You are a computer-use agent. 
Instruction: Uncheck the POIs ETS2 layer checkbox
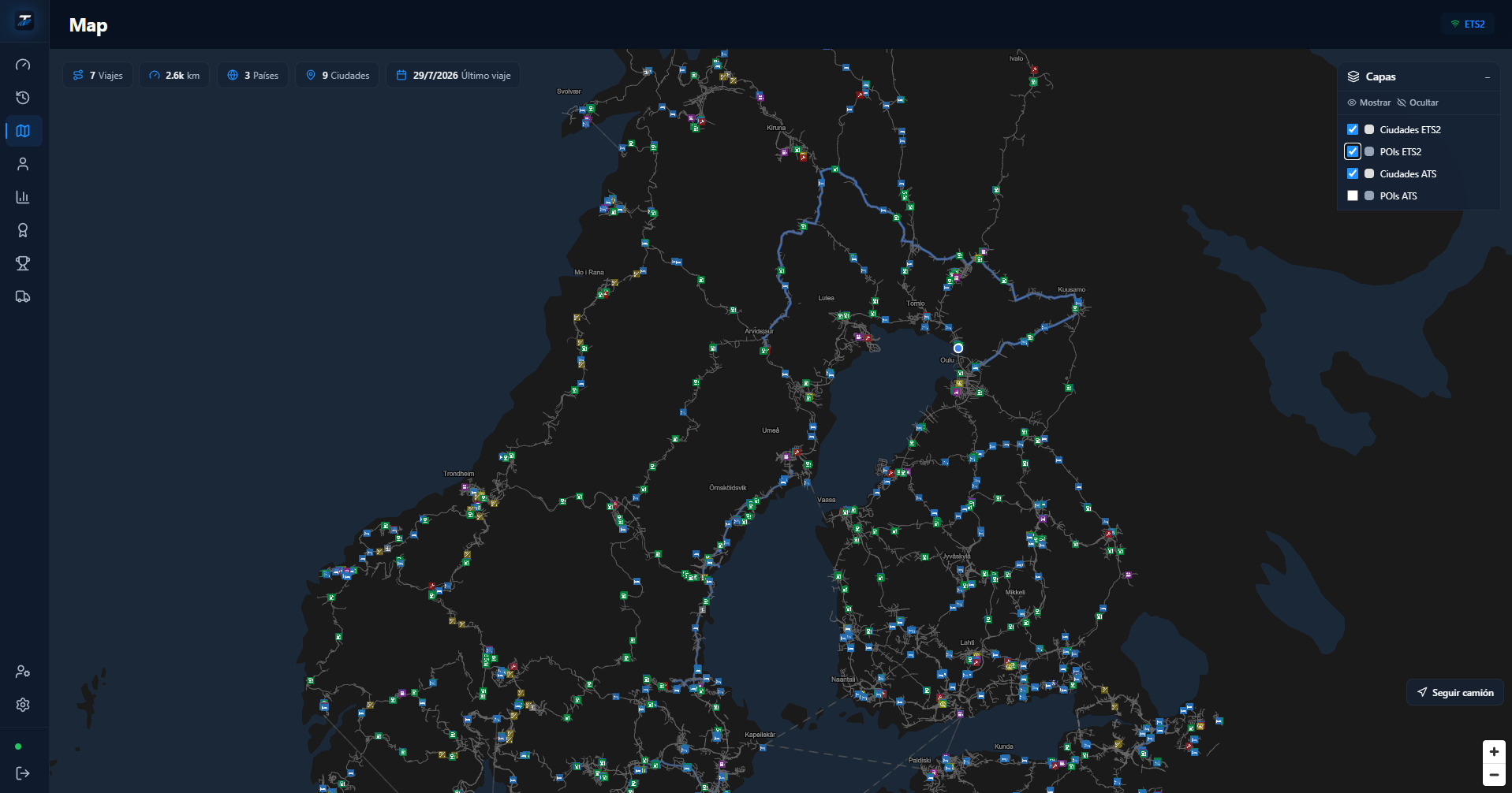click(x=1353, y=151)
